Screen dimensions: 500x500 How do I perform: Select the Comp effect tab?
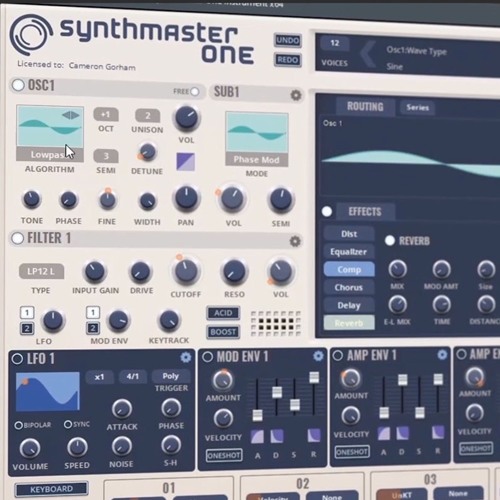(349, 269)
